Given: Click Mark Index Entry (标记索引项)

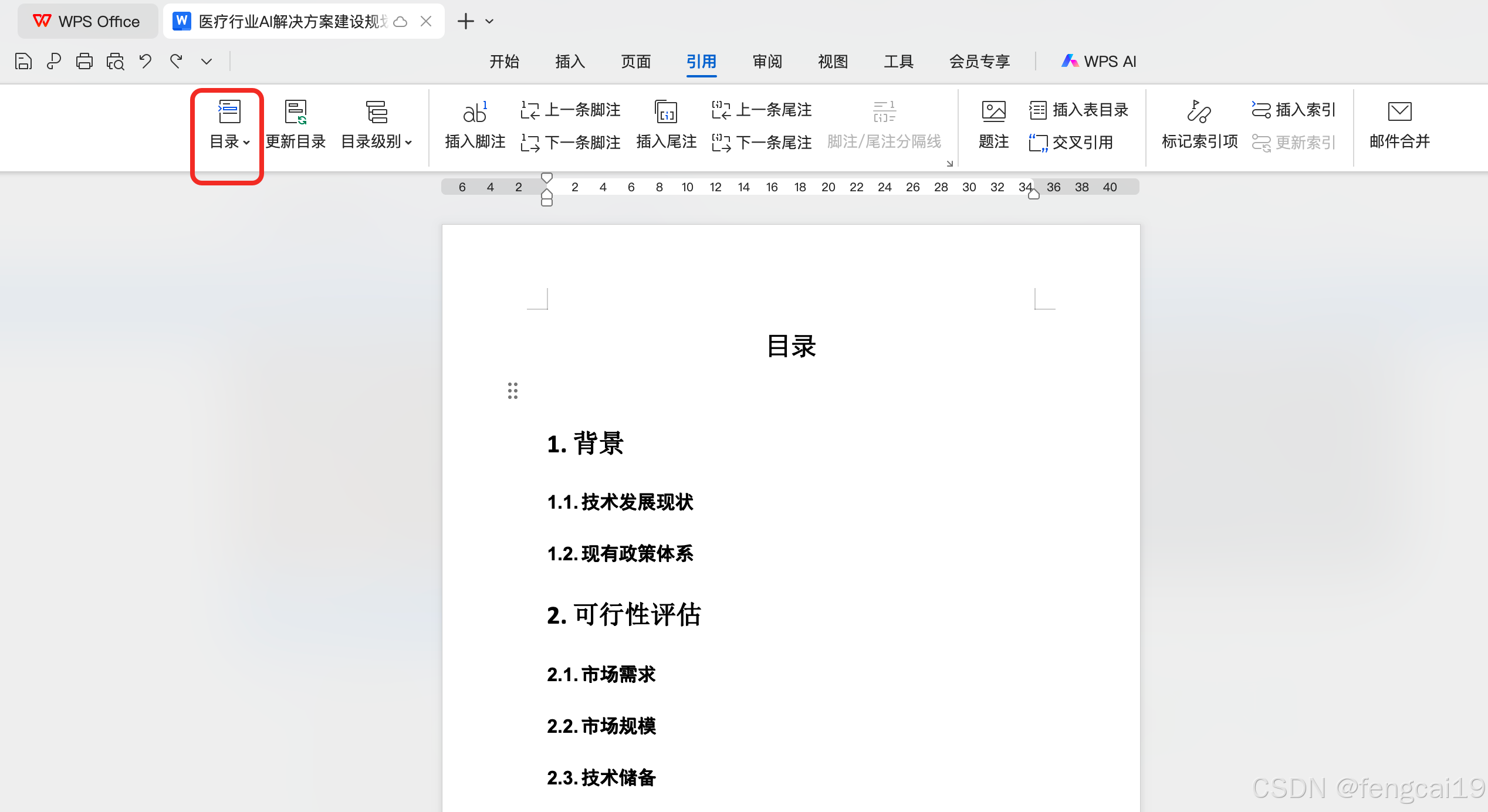Looking at the screenshot, I should point(1199,124).
